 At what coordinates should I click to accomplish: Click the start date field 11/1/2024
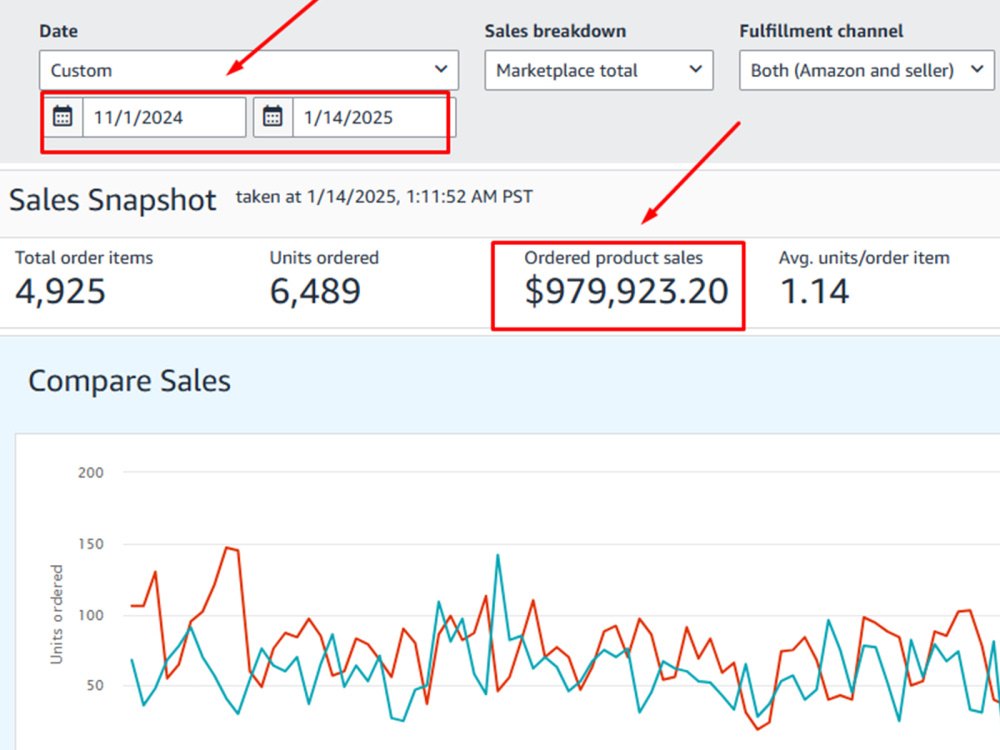(x=164, y=117)
